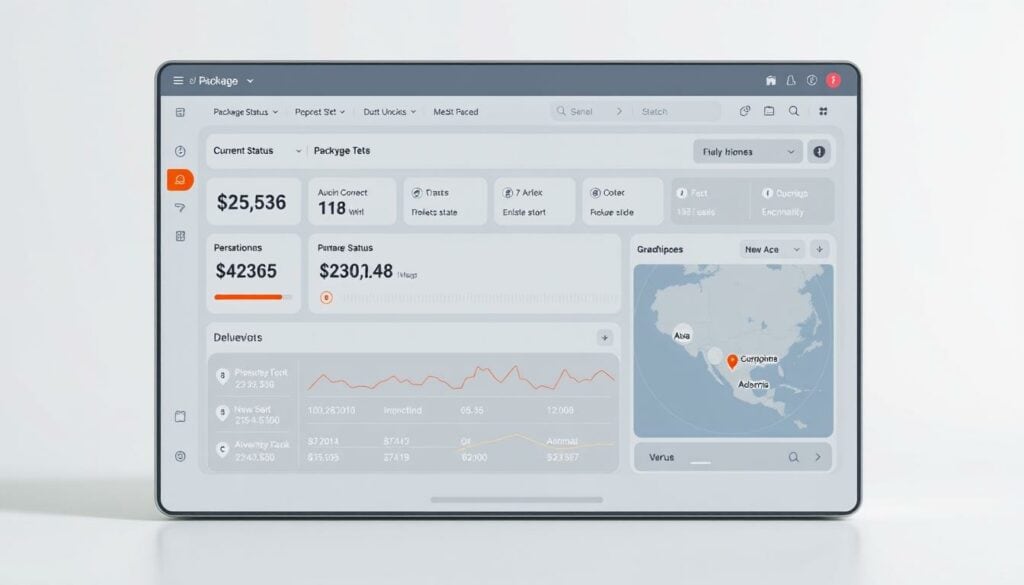Switch to the Packyge Tets tab

tap(342, 151)
